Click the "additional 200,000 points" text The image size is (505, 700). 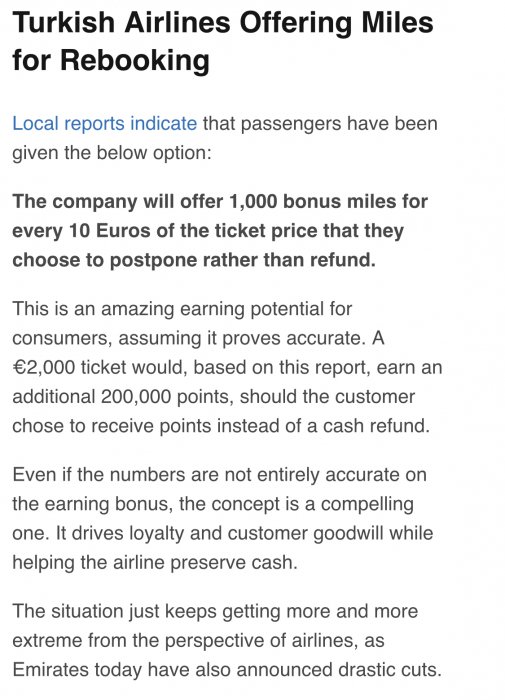pyautogui.click(x=123, y=396)
